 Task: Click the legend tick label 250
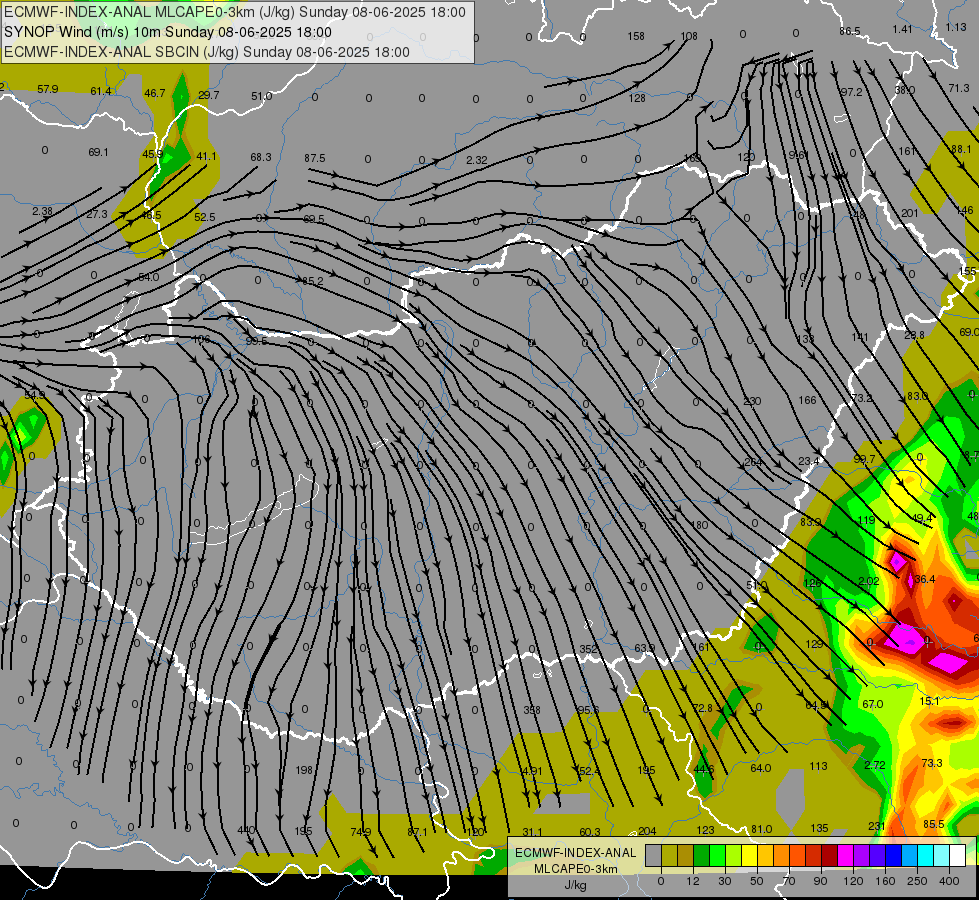[x=917, y=881]
